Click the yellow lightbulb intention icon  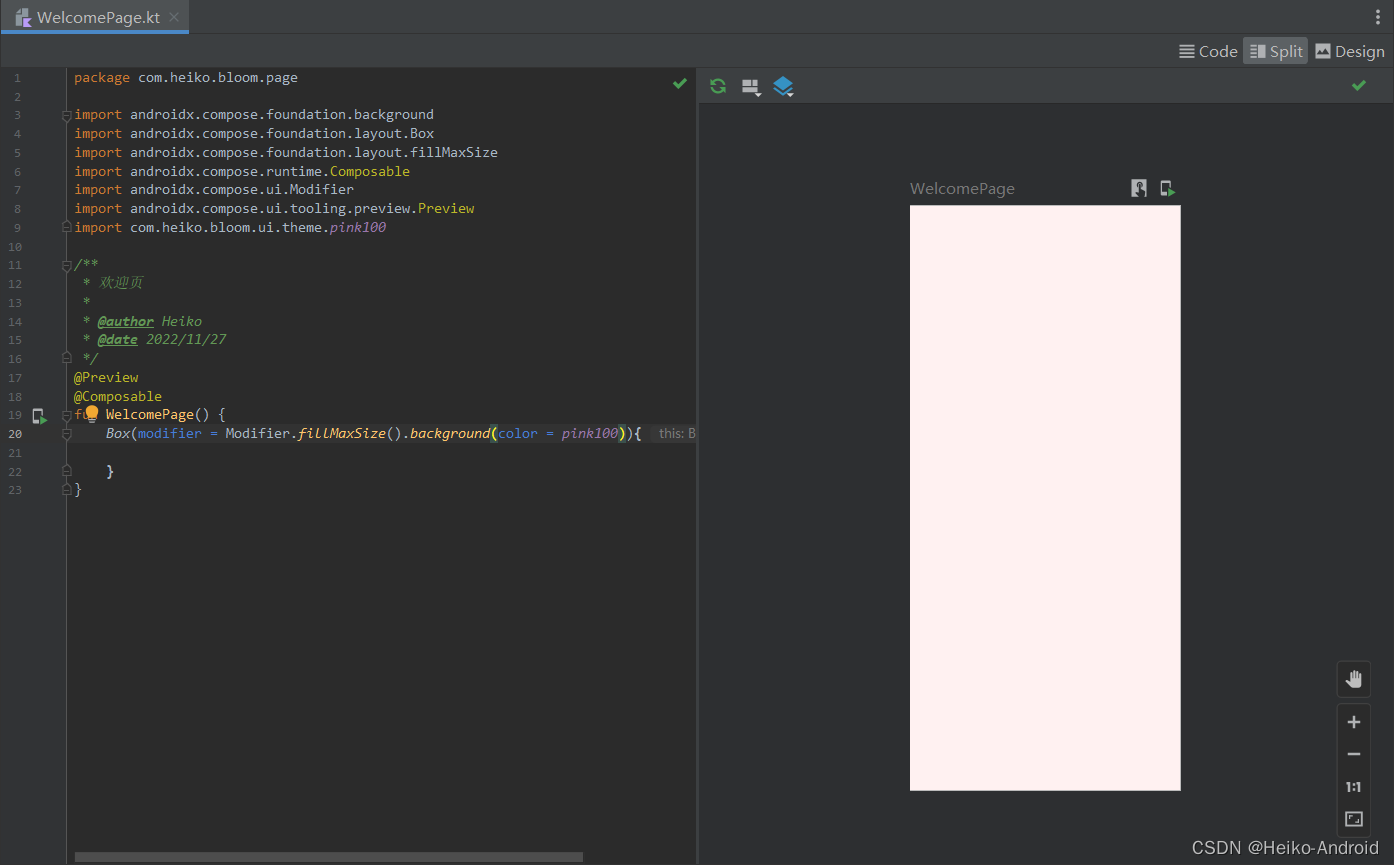(x=91, y=414)
